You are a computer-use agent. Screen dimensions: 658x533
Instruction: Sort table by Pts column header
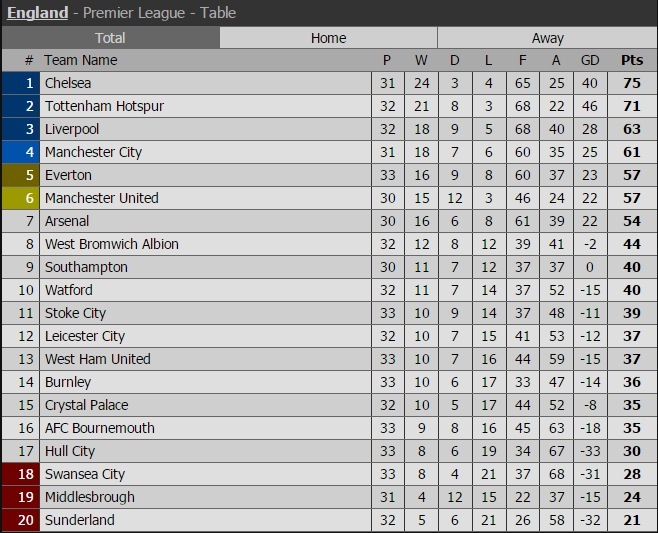[631, 60]
